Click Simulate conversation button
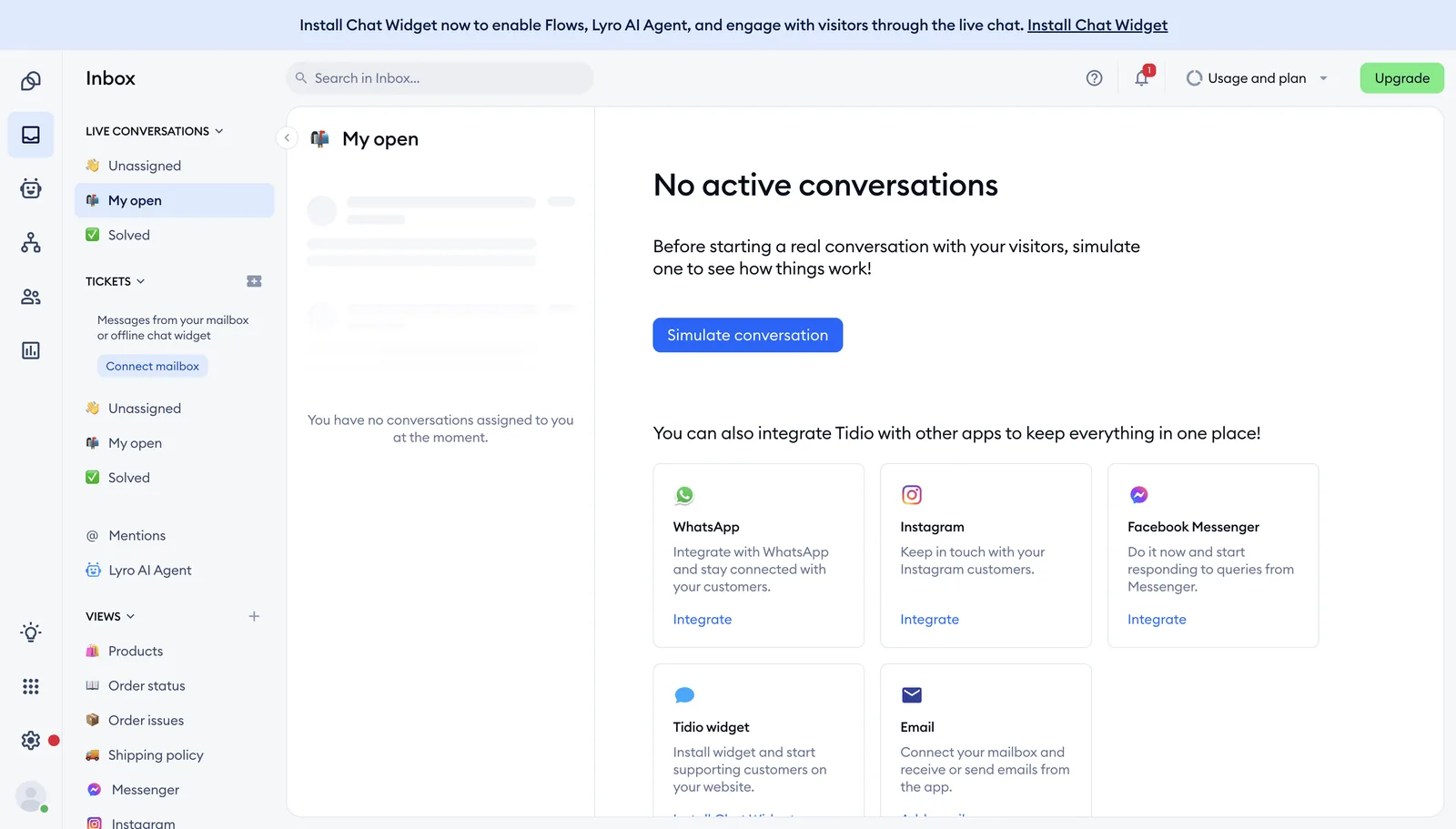1456x829 pixels. 747,335
